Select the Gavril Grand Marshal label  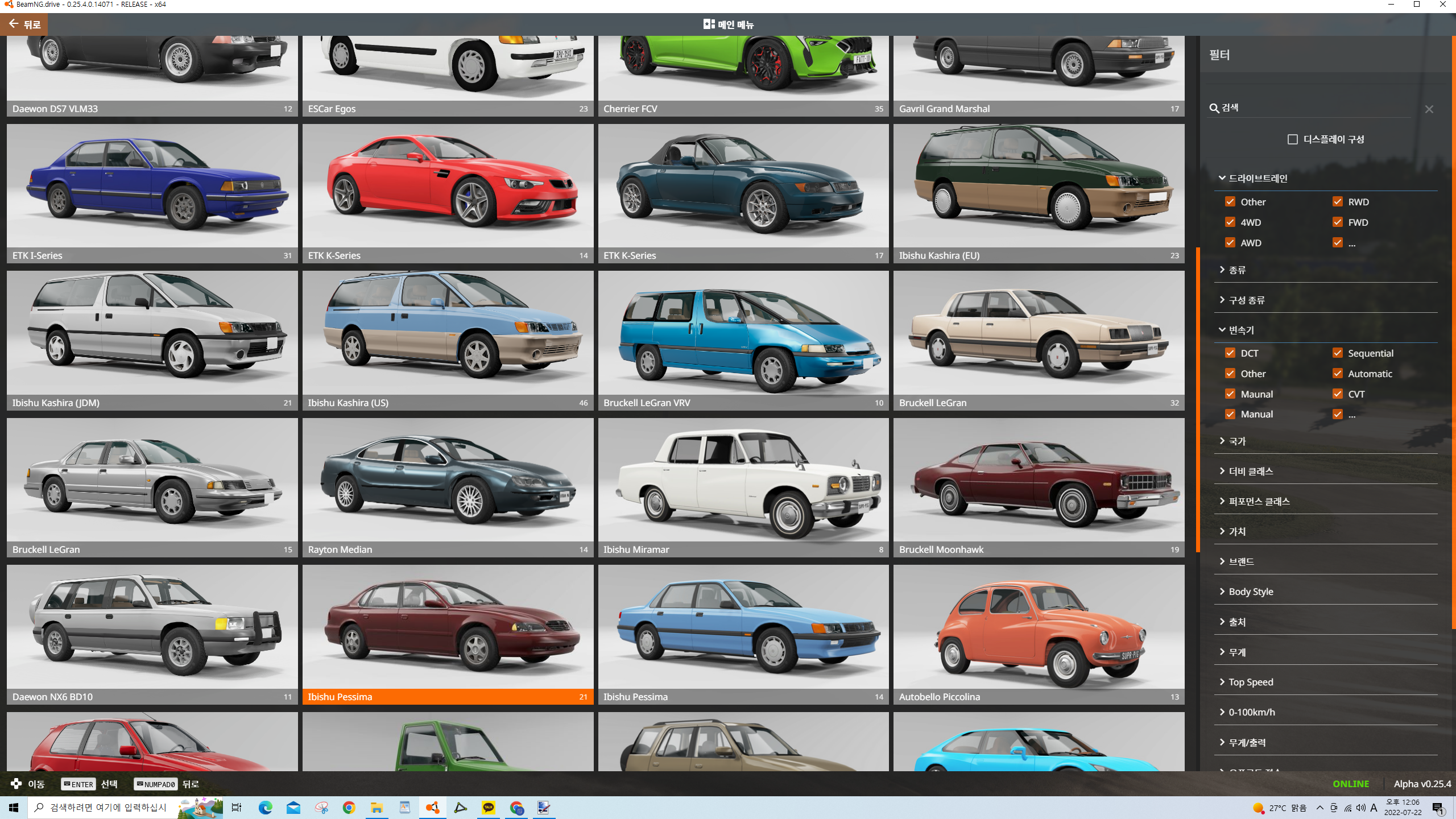pos(1039,109)
